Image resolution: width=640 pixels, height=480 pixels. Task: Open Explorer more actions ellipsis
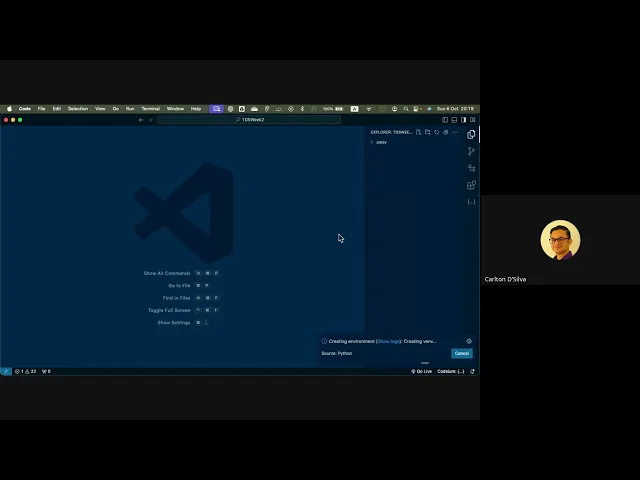point(455,132)
